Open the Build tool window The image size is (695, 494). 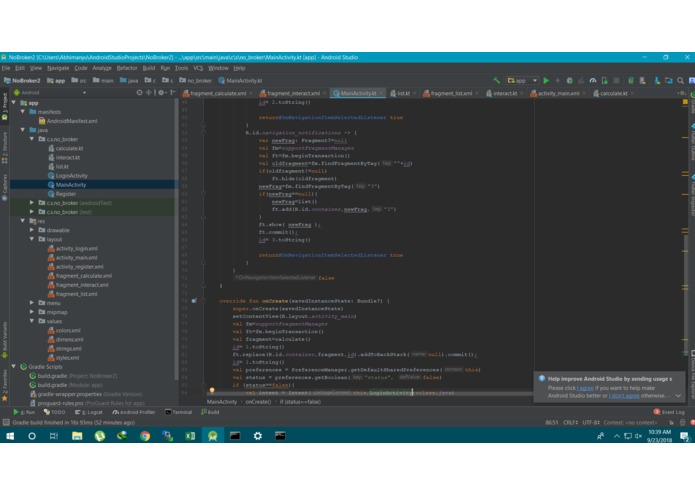coord(210,412)
